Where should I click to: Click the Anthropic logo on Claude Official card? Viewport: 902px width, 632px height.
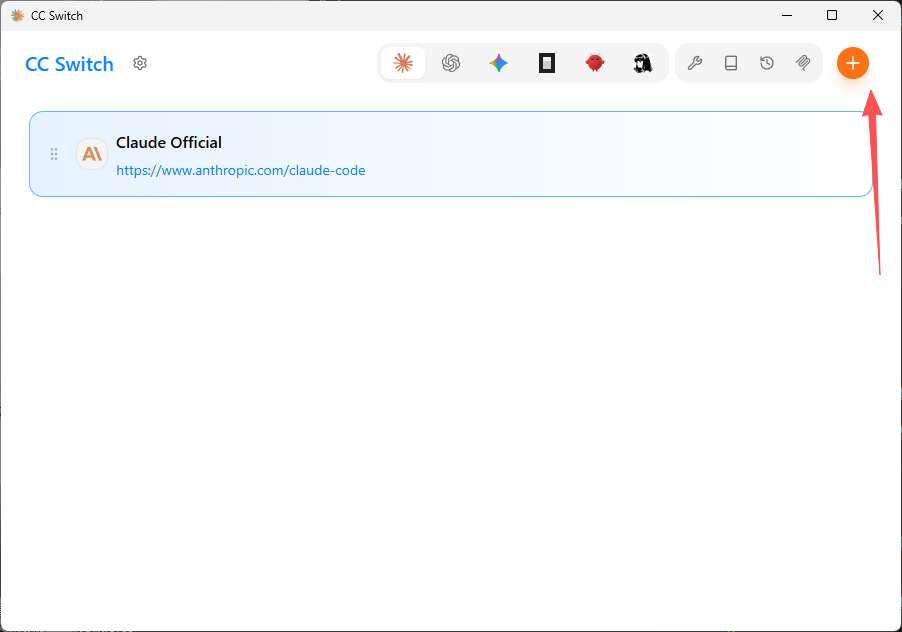pyautogui.click(x=92, y=154)
